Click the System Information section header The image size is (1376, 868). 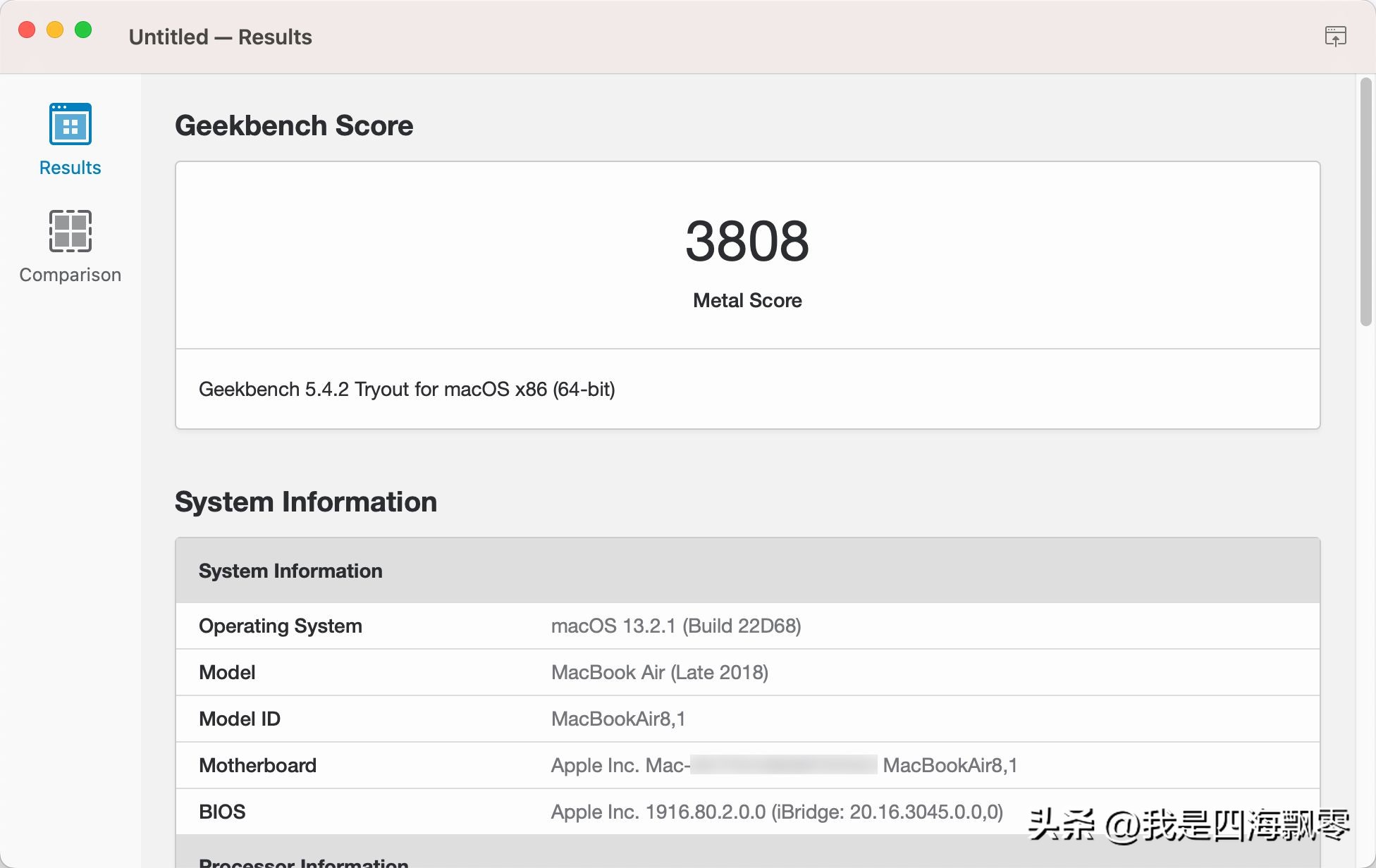click(291, 571)
